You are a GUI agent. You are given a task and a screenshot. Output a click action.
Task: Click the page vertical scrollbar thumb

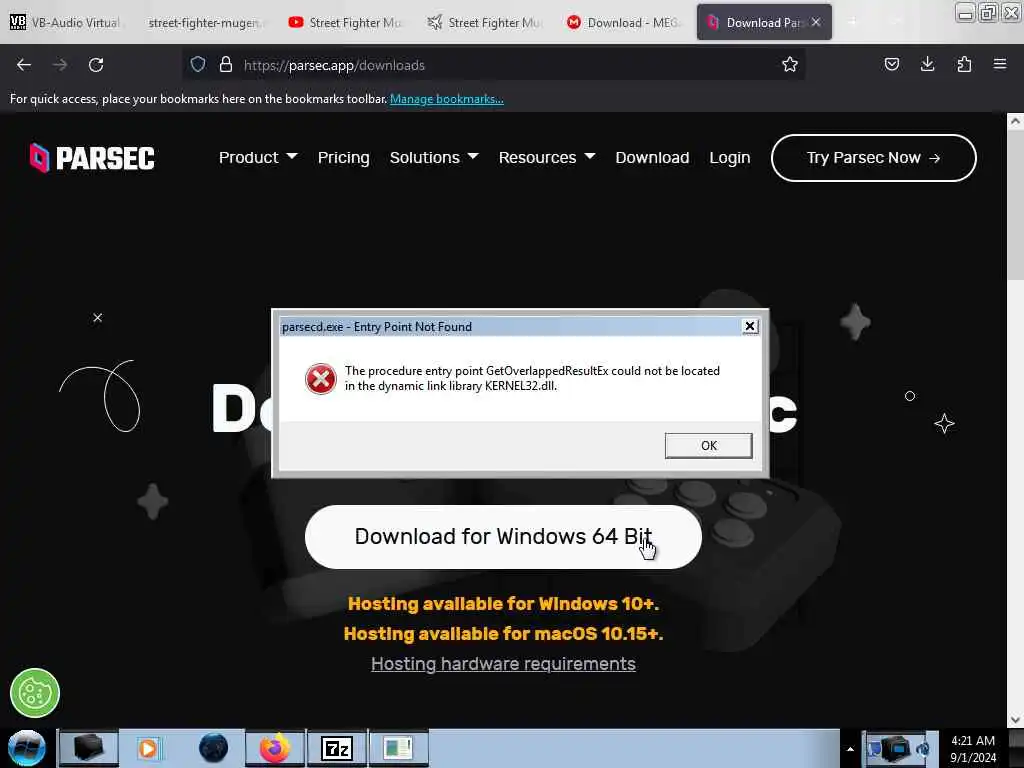(1015, 205)
